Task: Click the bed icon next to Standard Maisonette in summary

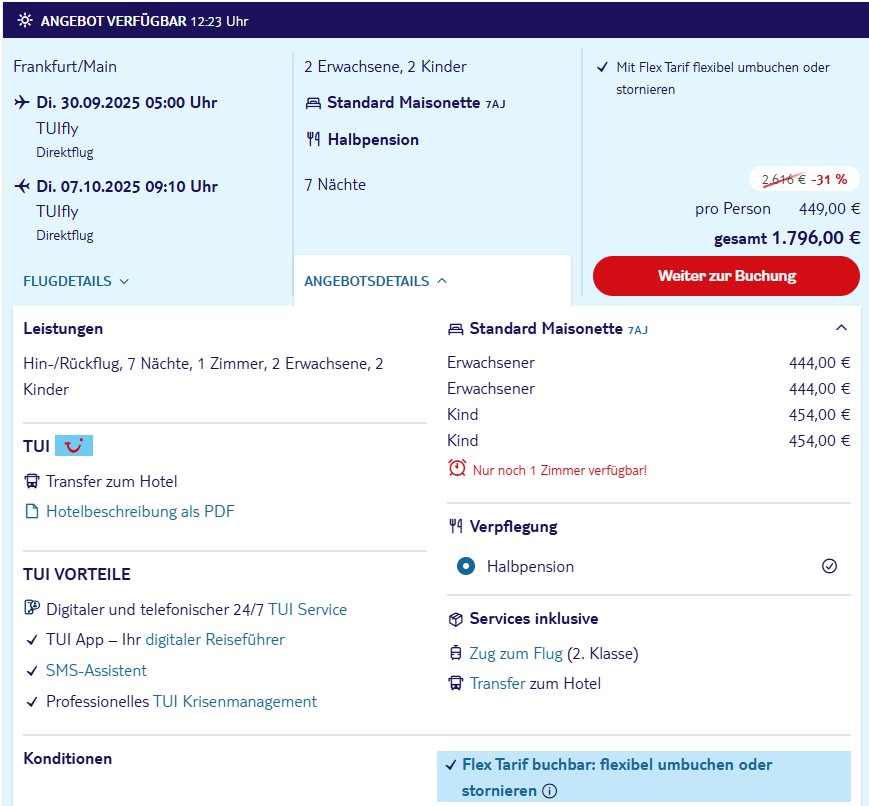Action: [313, 103]
